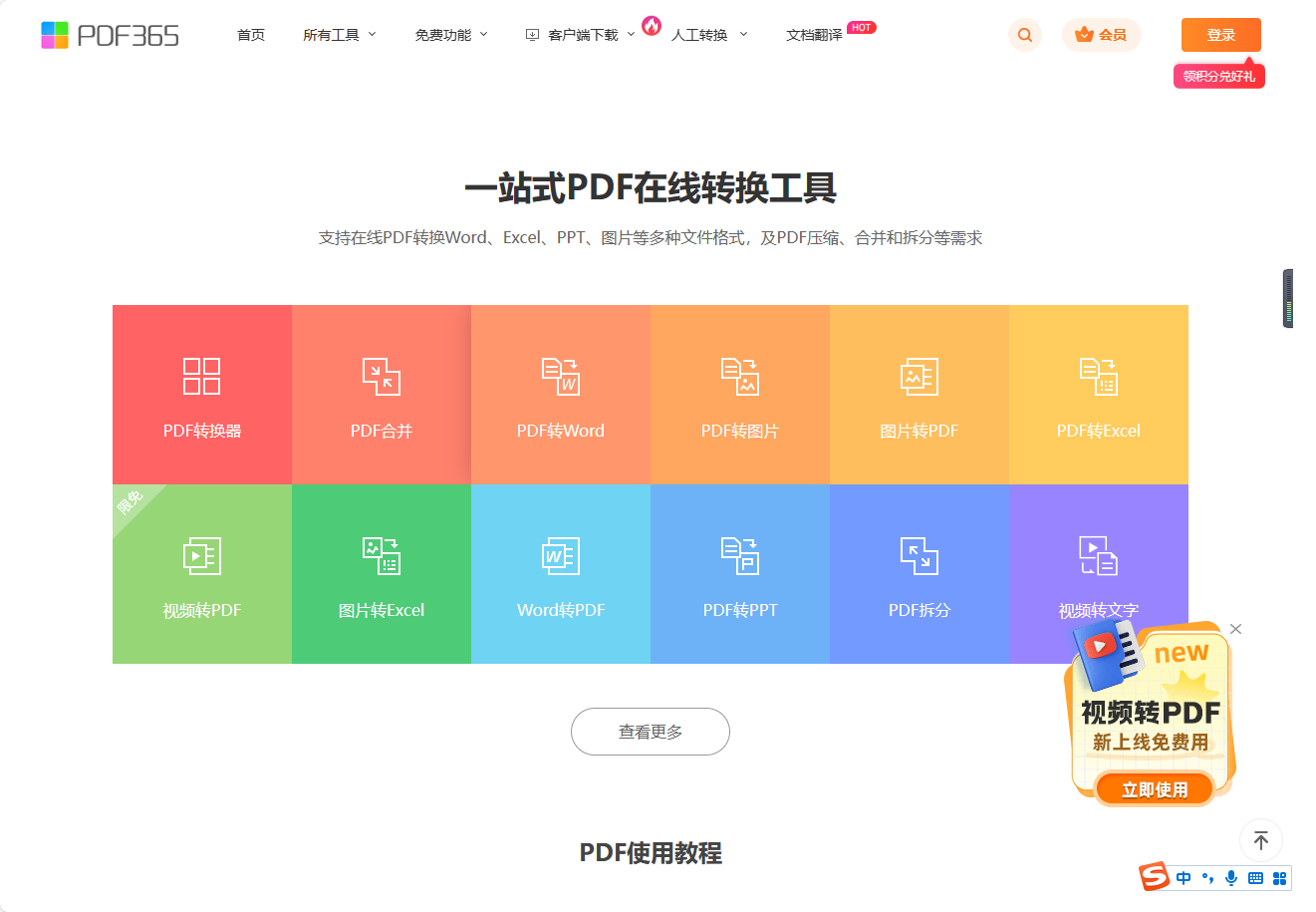Click the Sogou punctuation mode icon

click(1207, 878)
